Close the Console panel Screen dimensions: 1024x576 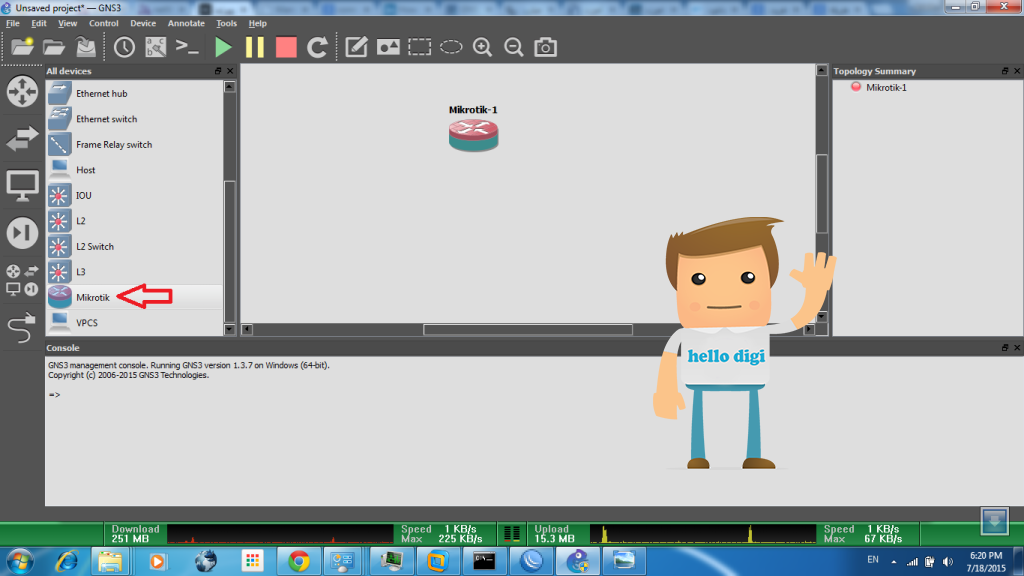point(1017,347)
